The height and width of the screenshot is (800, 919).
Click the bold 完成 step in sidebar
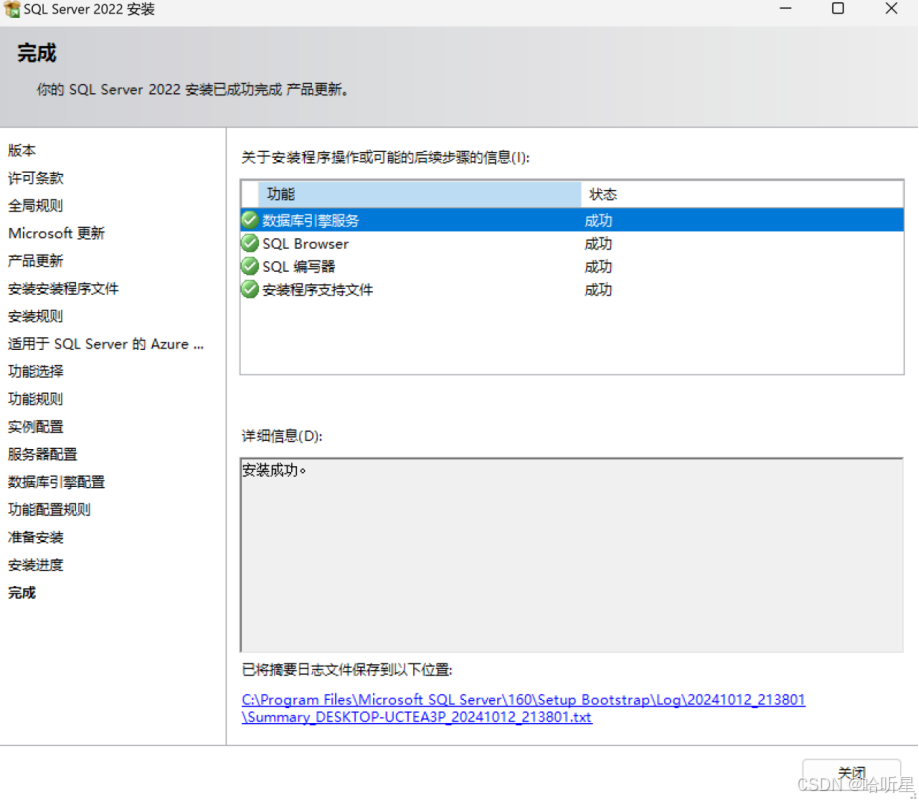22,593
